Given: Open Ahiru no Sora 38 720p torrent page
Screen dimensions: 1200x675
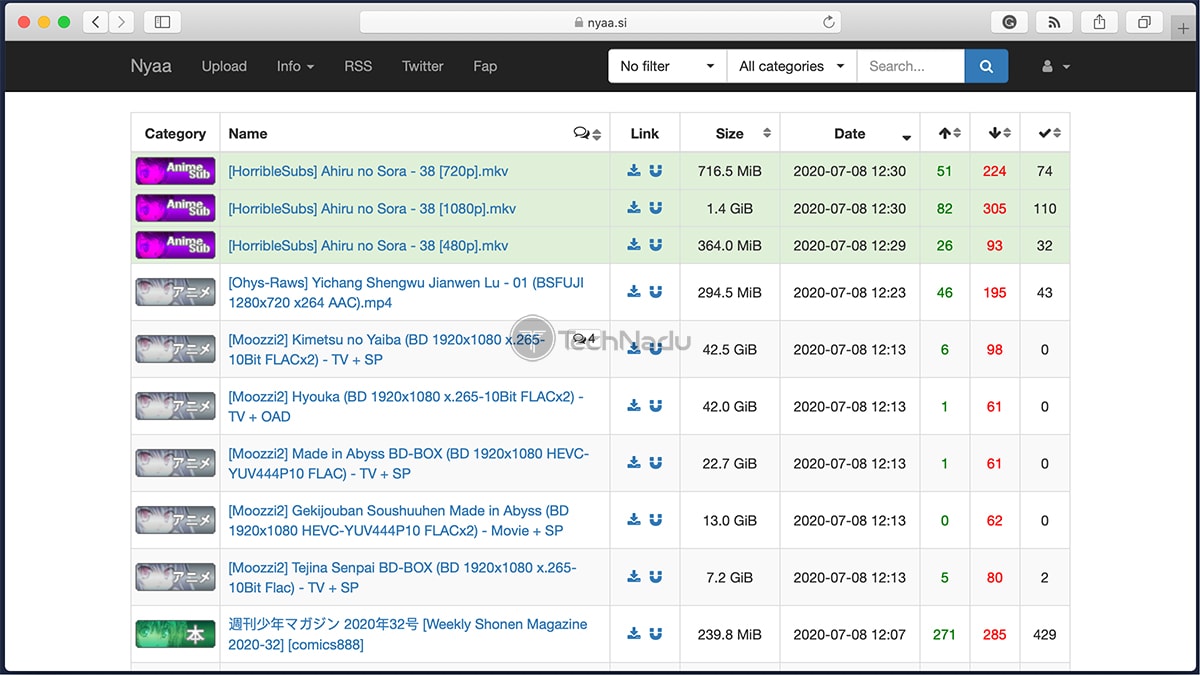Looking at the screenshot, I should pyautogui.click(x=368, y=171).
